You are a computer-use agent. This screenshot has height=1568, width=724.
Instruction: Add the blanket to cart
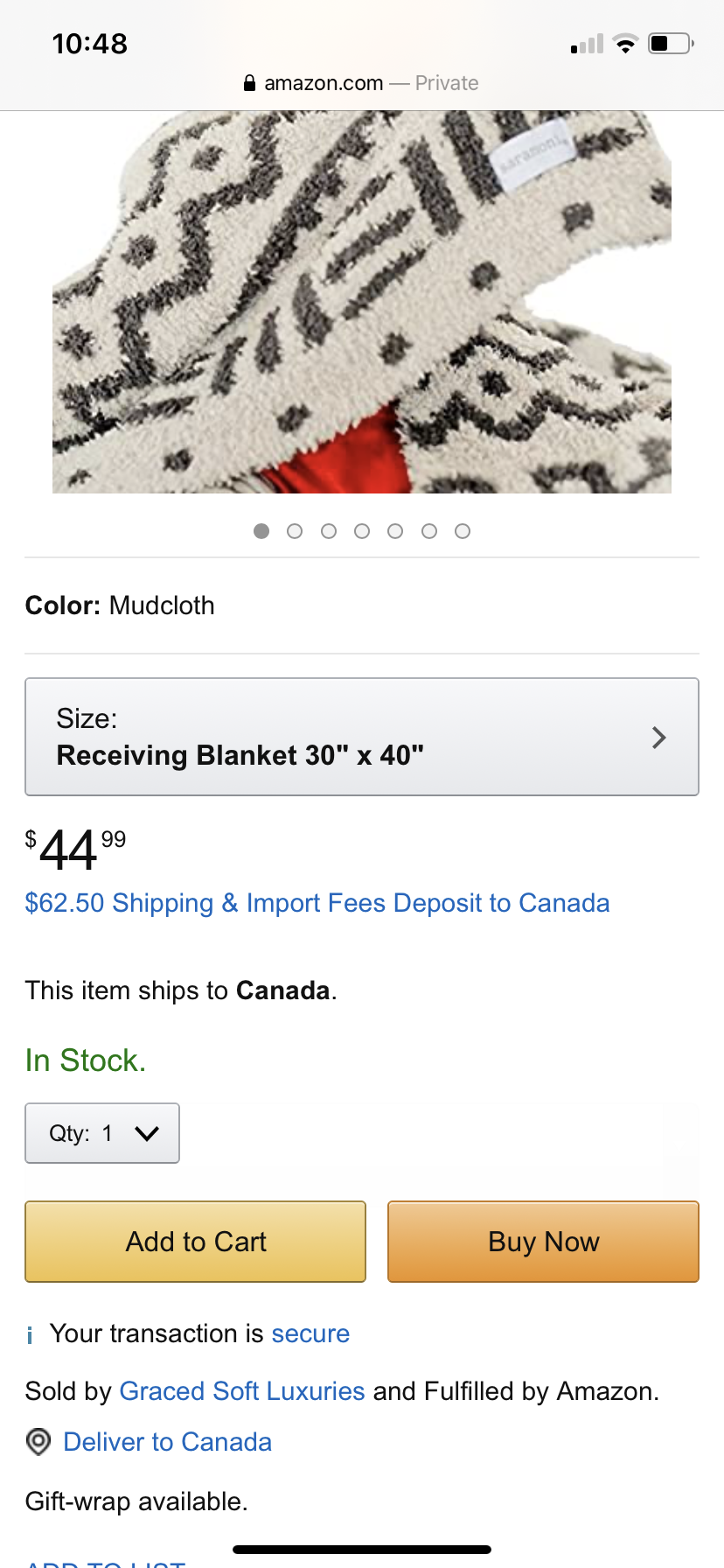coord(196,1242)
